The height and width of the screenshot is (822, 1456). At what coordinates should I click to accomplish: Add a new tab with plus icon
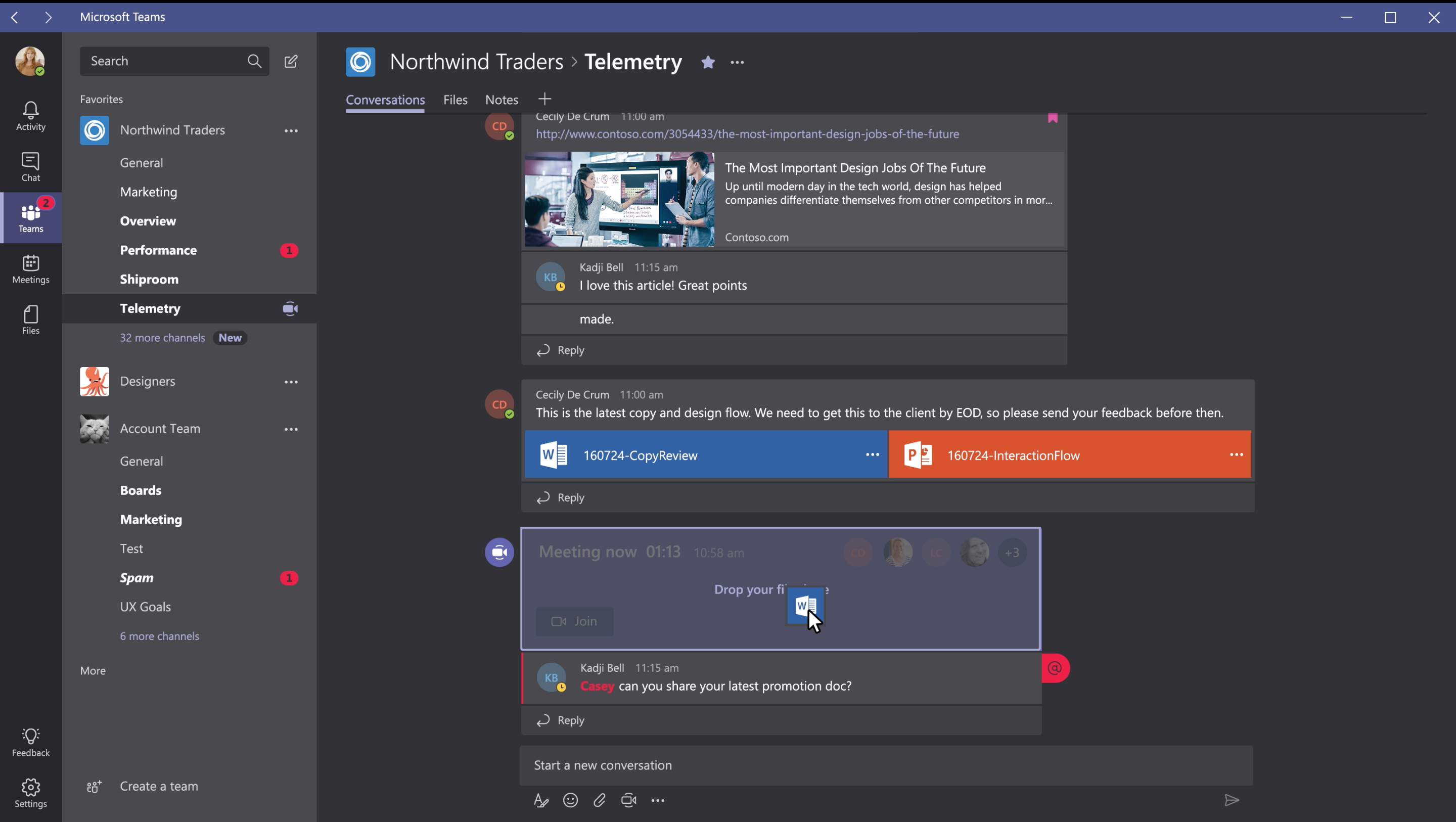[544, 99]
